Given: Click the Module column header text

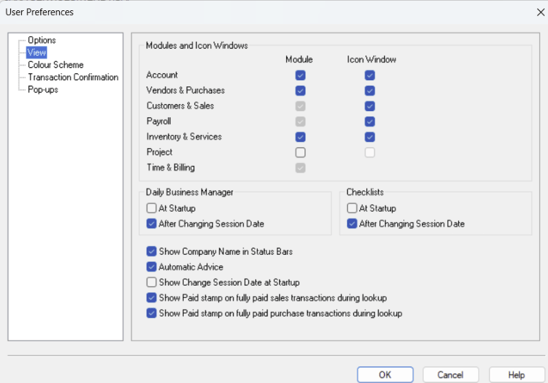Looking at the screenshot, I should (x=299, y=60).
